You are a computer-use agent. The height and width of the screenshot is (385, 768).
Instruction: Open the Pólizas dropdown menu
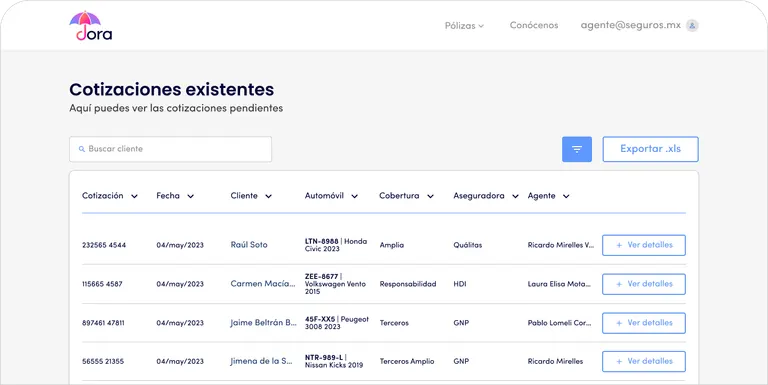tap(464, 25)
